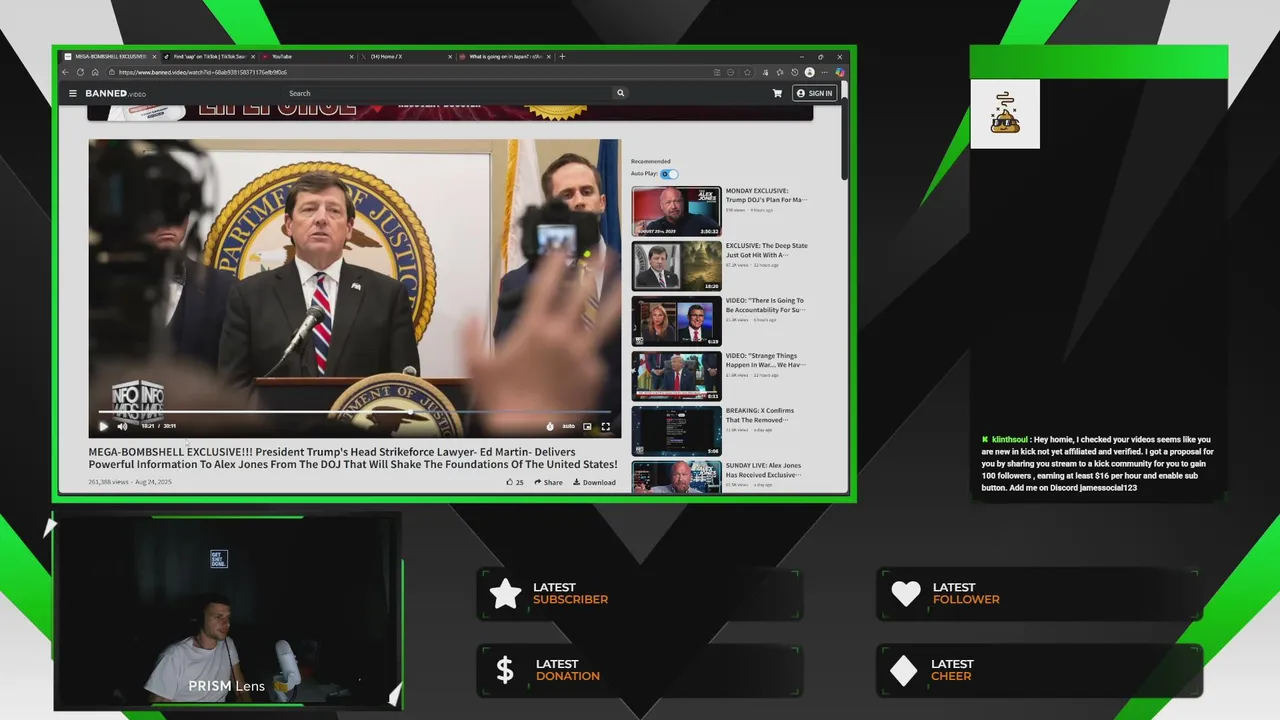Image resolution: width=1280 pixels, height=720 pixels.
Task: Click 'SUNDAY LIVE: Alex Jones' video title
Action: point(765,470)
